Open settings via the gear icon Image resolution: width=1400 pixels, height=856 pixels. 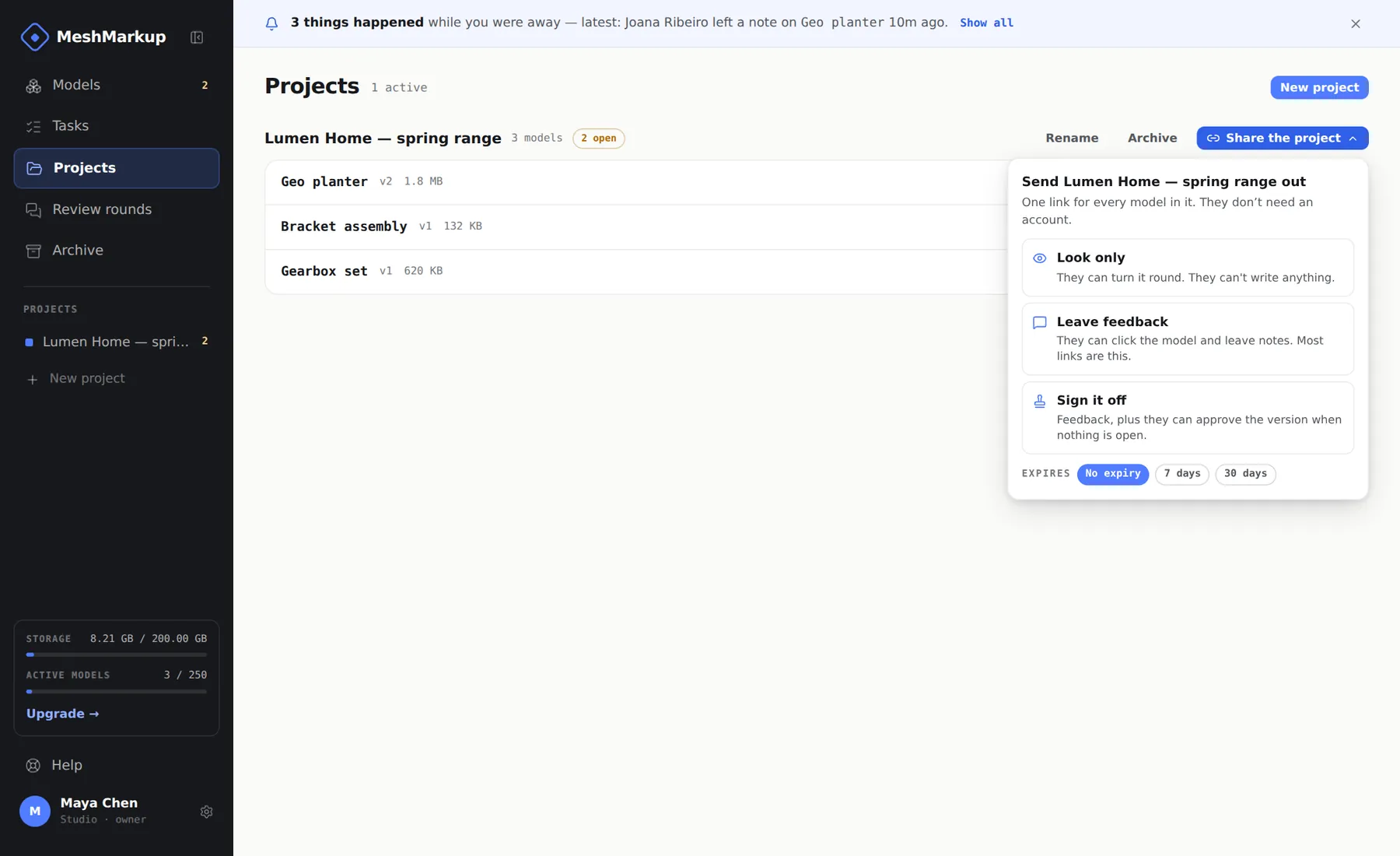pos(206,812)
